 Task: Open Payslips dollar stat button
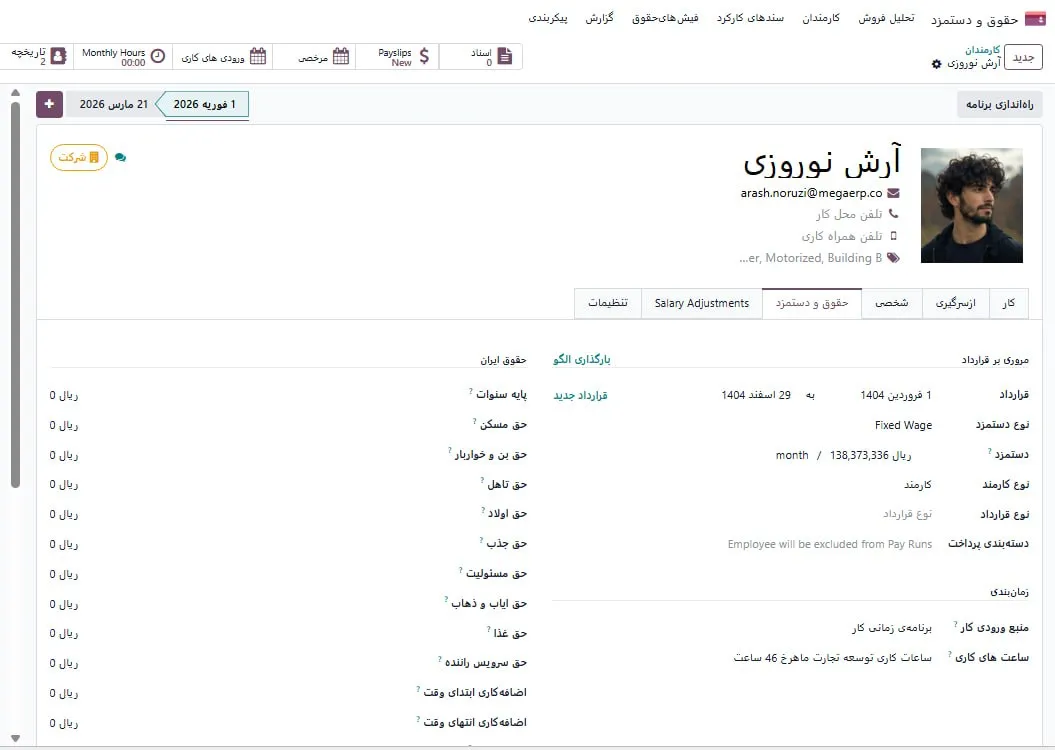coord(397,57)
